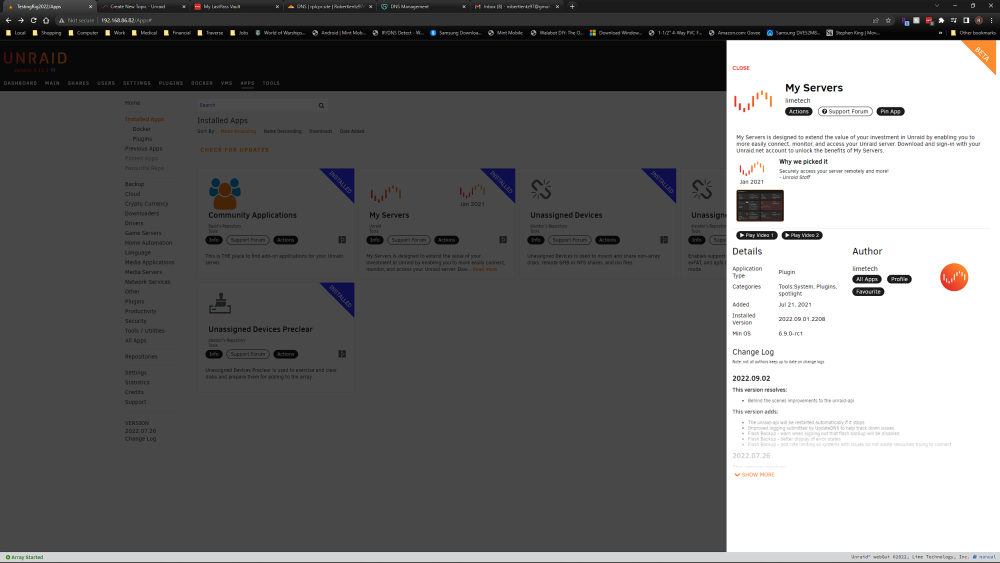Image resolution: width=1000 pixels, height=563 pixels.
Task: Open the browser media control icon
Action: pyautogui.click(x=953, y=20)
